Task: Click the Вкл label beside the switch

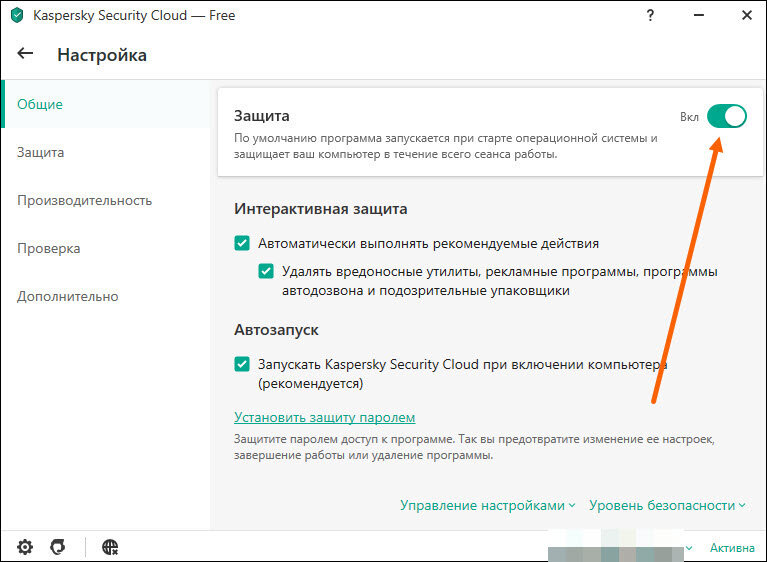Action: tap(689, 117)
